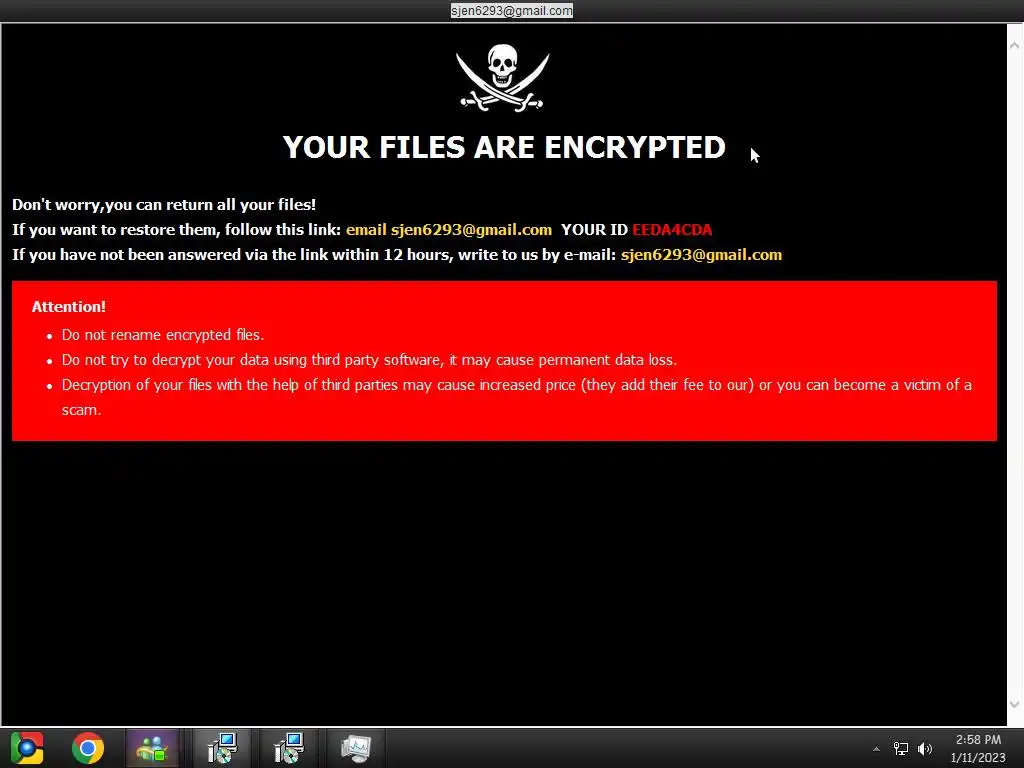Viewport: 1024px width, 768px height.
Task: Open the Resource Monitor taskbar icon
Action: (356, 748)
